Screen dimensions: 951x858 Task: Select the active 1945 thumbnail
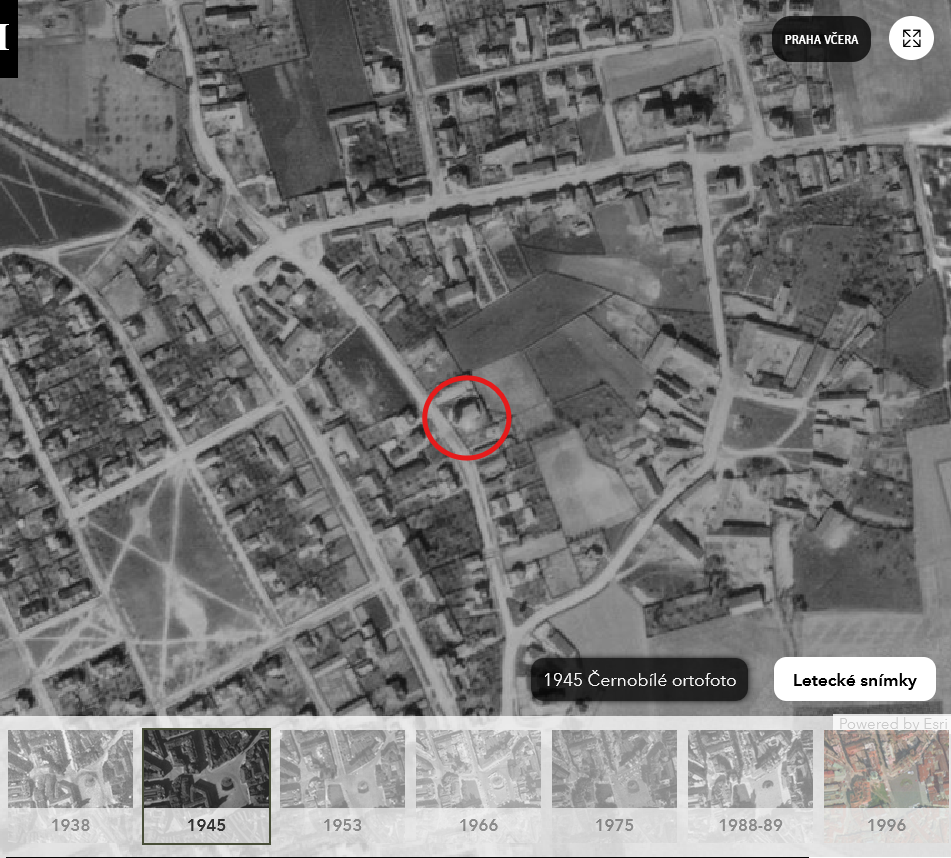(x=206, y=768)
